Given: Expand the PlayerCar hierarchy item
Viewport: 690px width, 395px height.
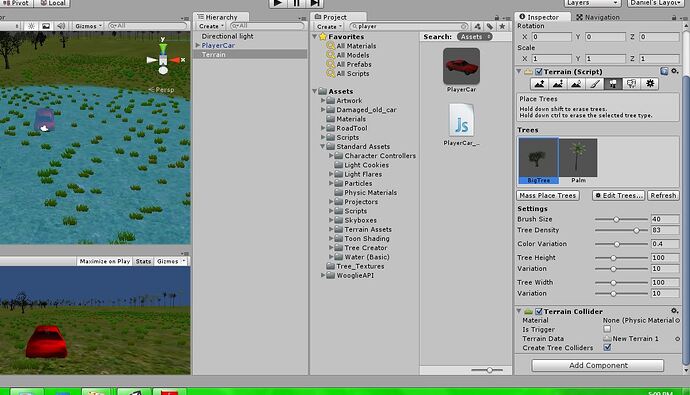Looking at the screenshot, I should pyautogui.click(x=198, y=45).
